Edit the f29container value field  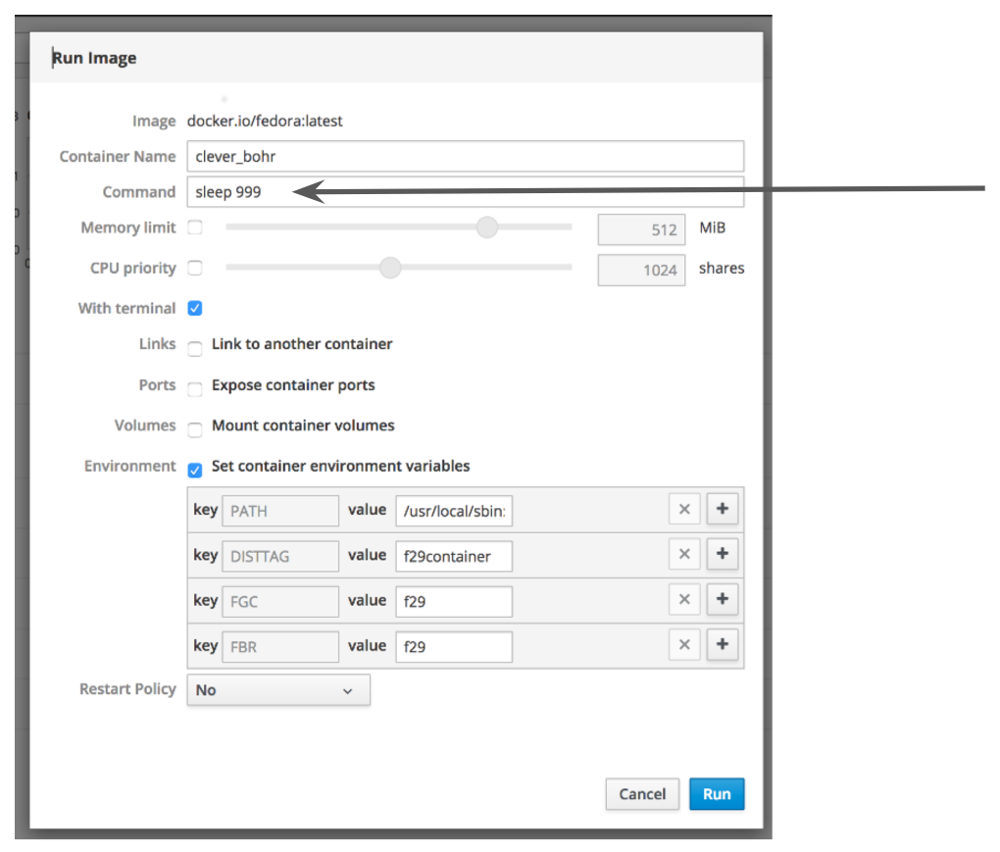454,556
